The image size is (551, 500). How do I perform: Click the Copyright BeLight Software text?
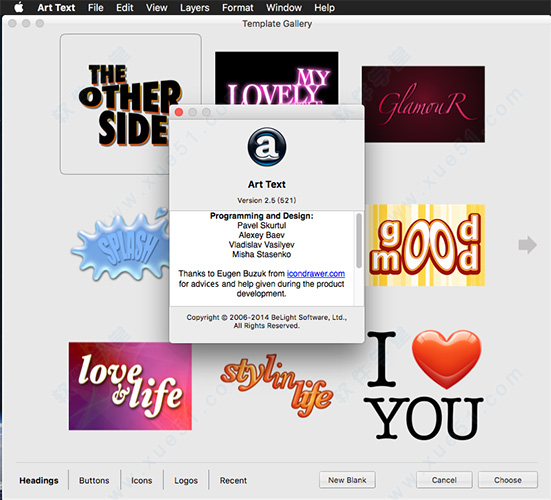[x=267, y=322]
